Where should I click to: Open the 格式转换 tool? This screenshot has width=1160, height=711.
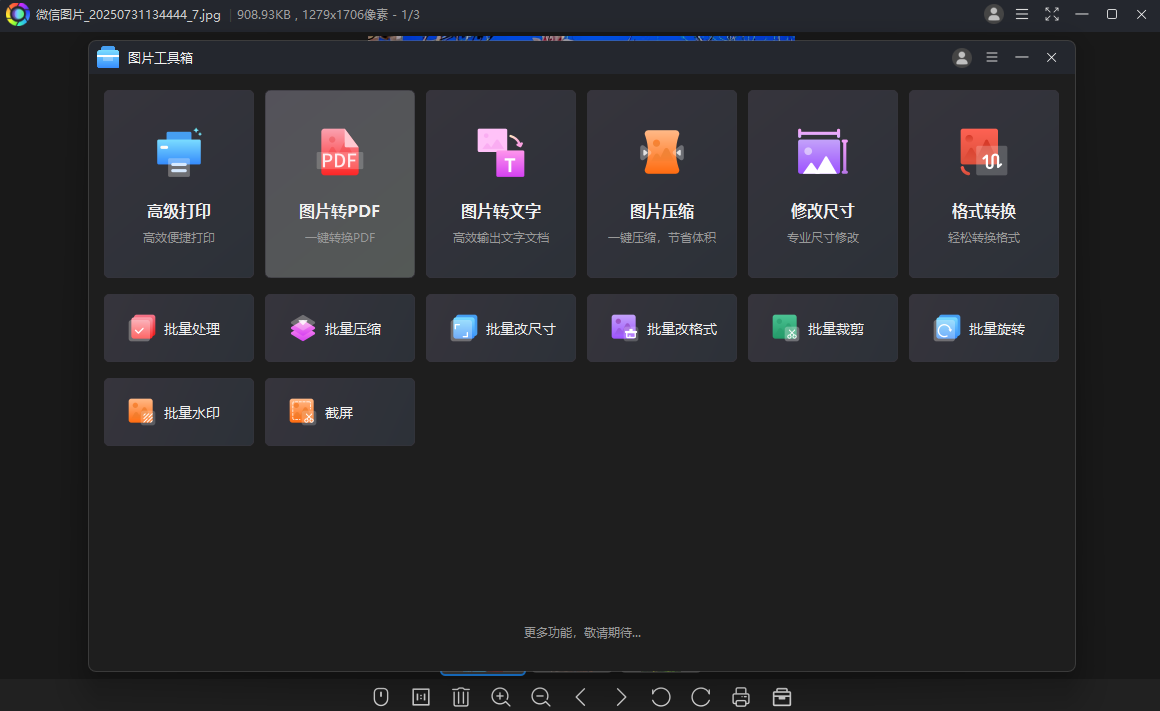coord(983,184)
